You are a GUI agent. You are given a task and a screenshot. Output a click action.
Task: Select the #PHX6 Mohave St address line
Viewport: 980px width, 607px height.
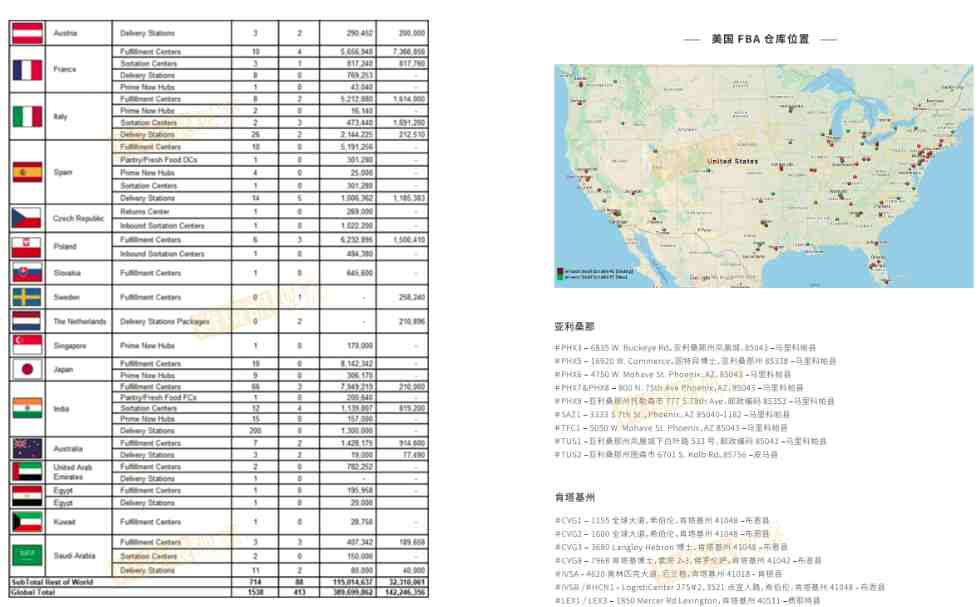(672, 374)
